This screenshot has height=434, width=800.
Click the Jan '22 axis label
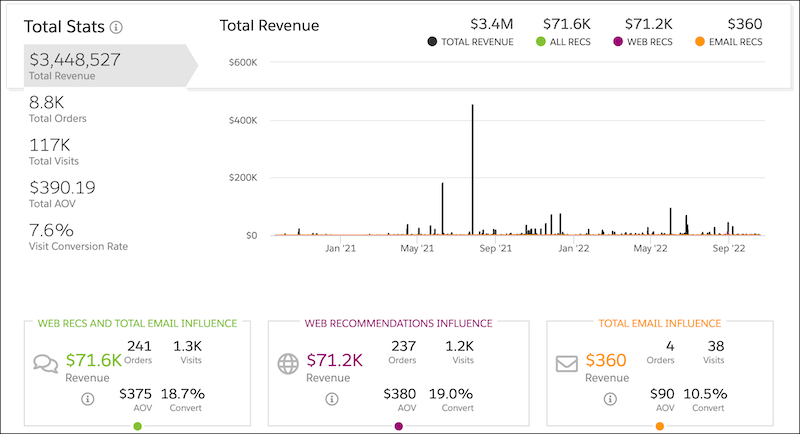573,248
